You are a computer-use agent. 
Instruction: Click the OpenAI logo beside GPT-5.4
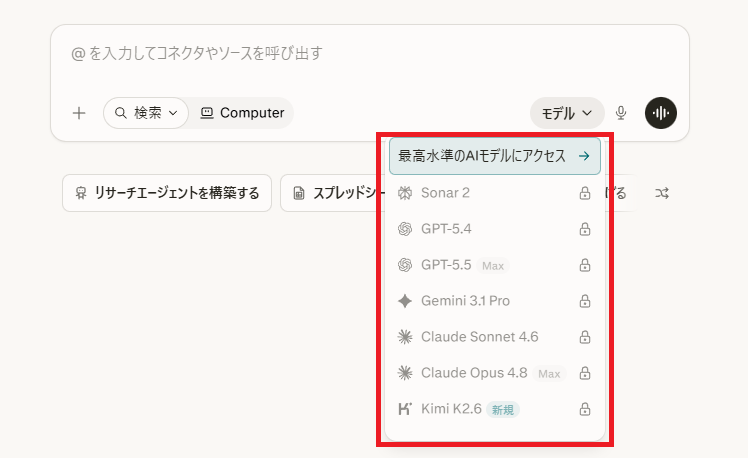click(x=405, y=229)
